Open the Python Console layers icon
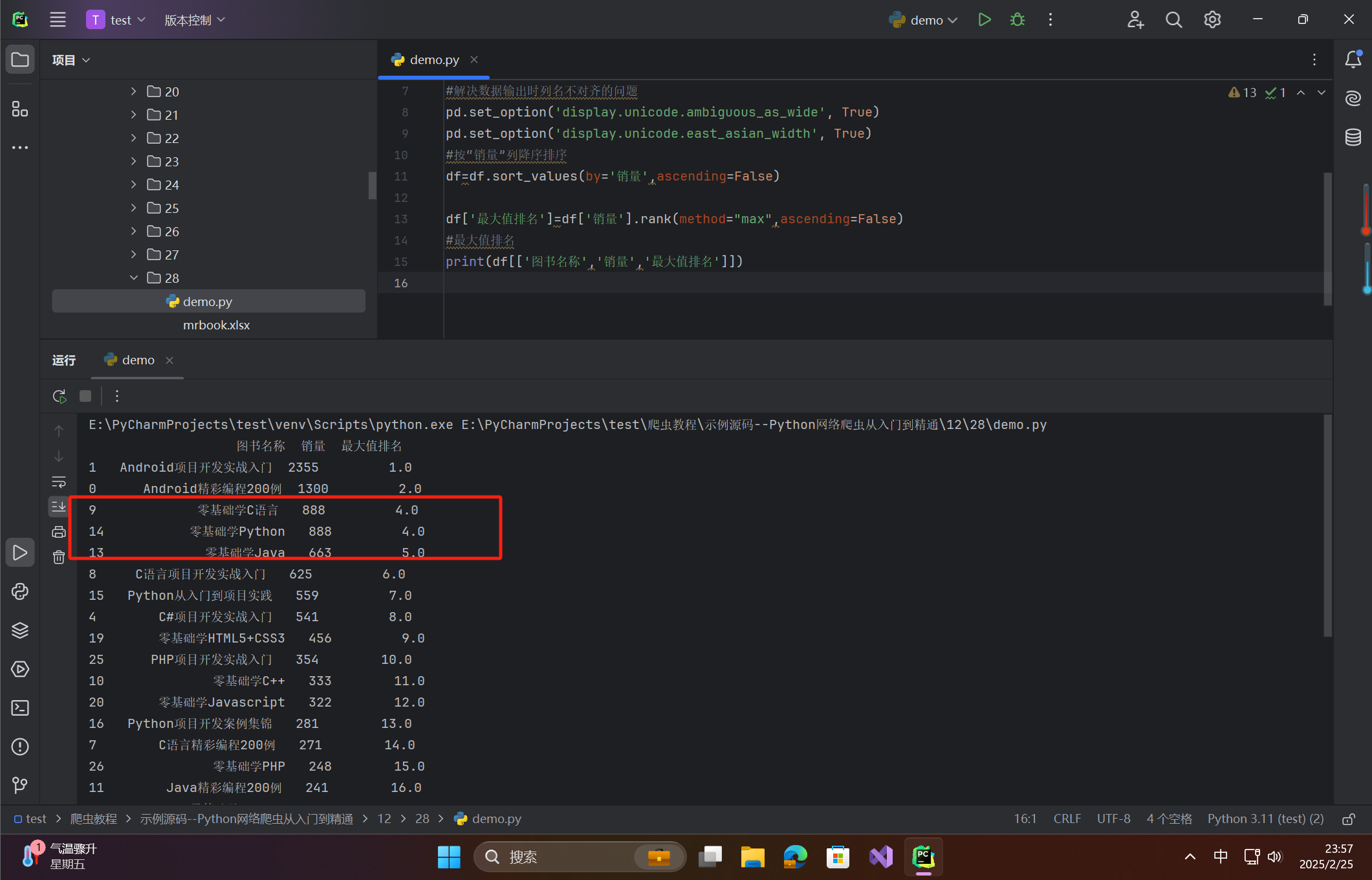The height and width of the screenshot is (880, 1372). 20,630
